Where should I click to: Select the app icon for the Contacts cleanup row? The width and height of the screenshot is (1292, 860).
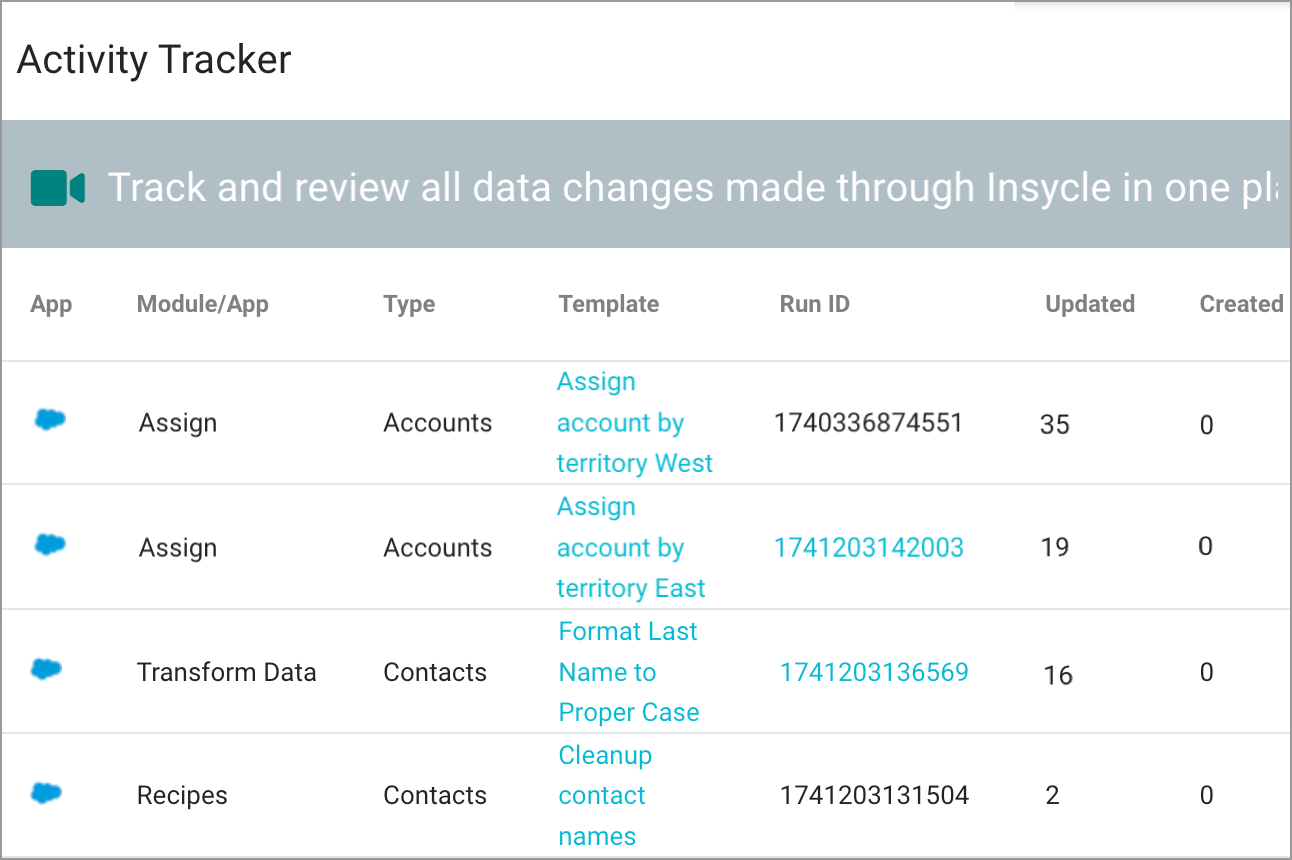point(49,795)
